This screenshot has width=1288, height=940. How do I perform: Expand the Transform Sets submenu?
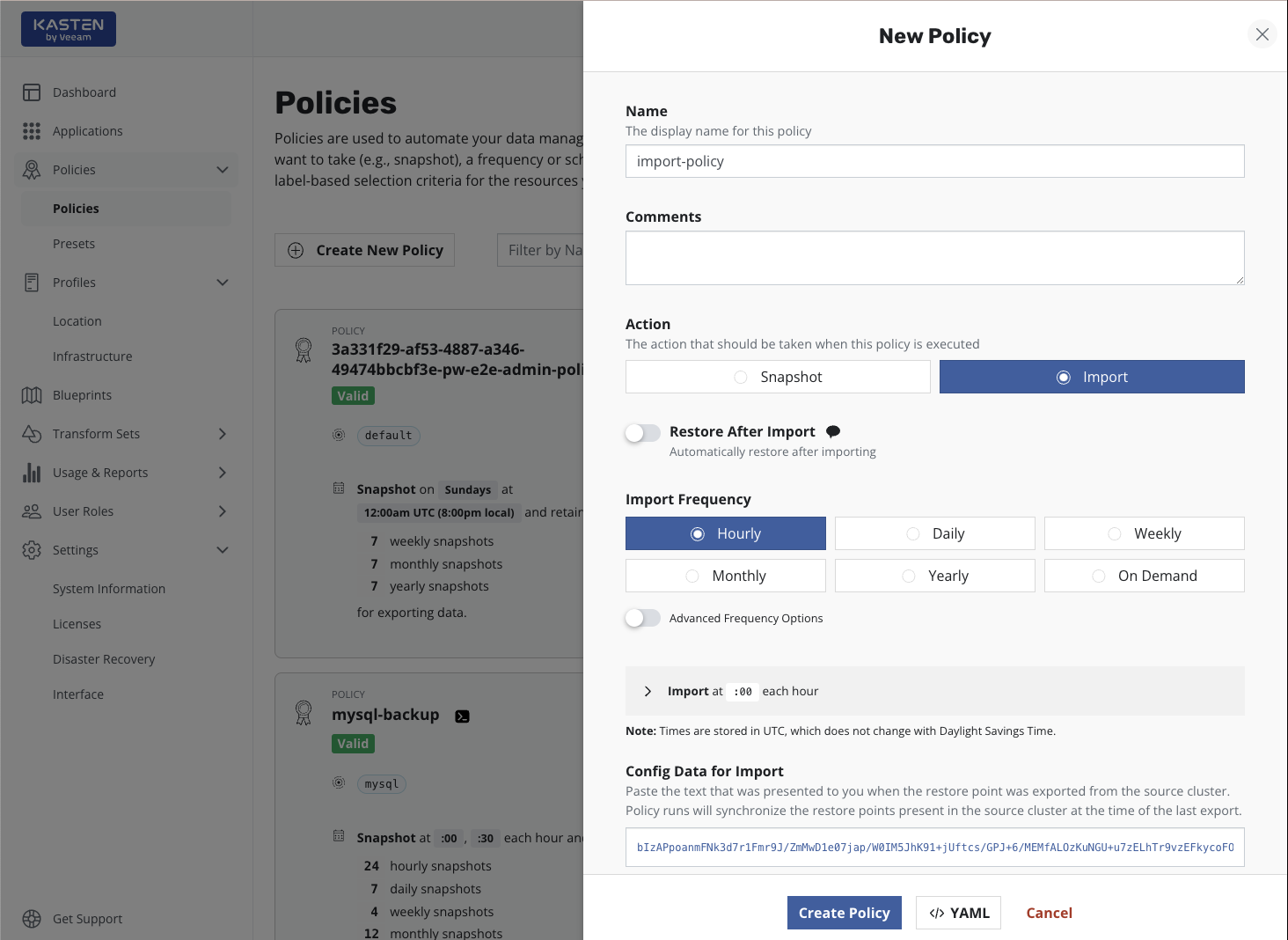[222, 434]
